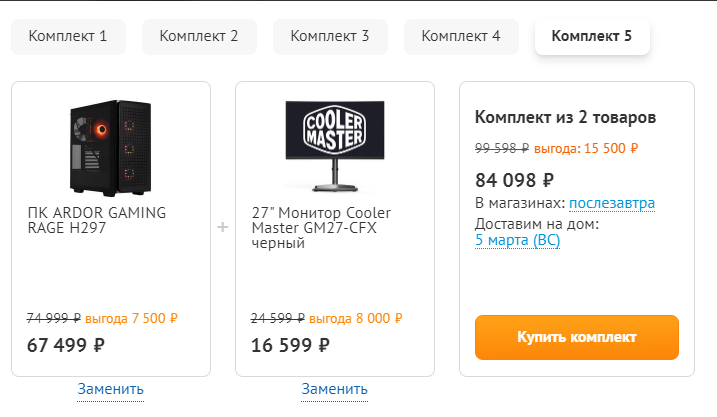Click the PC price 67 499 ₽
717x417 pixels.
click(x=65, y=345)
